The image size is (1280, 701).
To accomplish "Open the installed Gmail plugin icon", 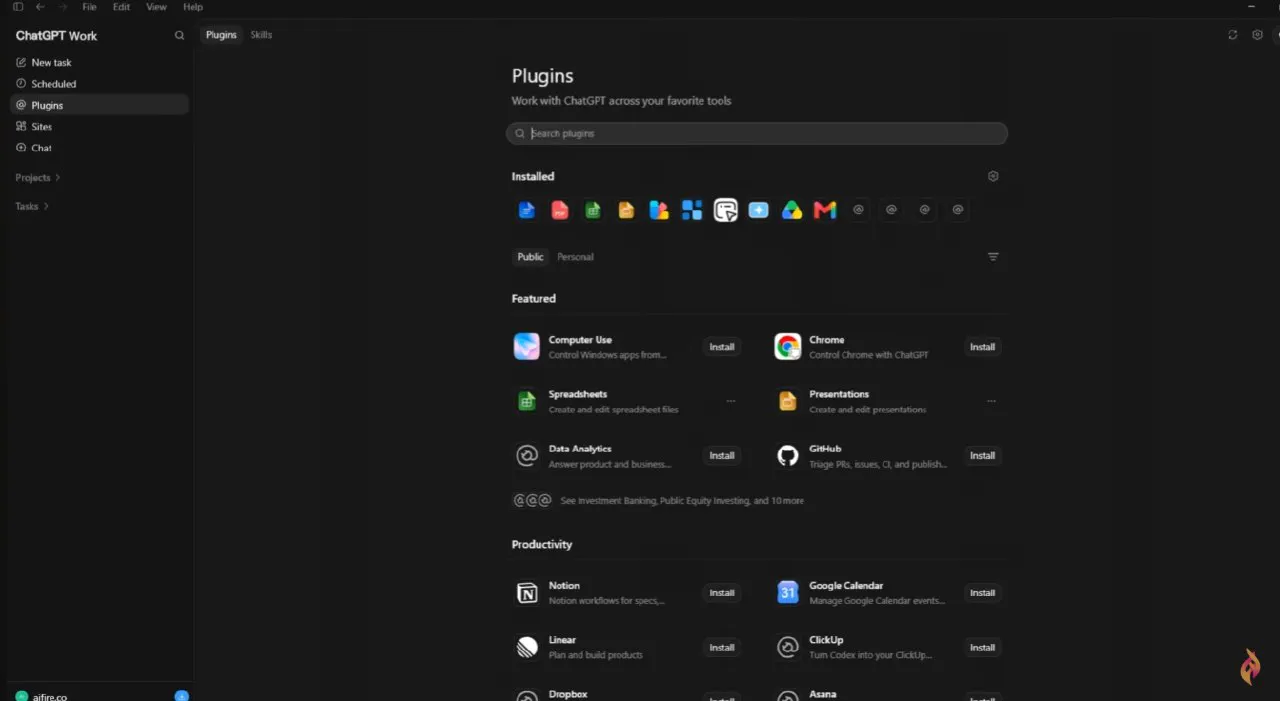I will [x=825, y=210].
